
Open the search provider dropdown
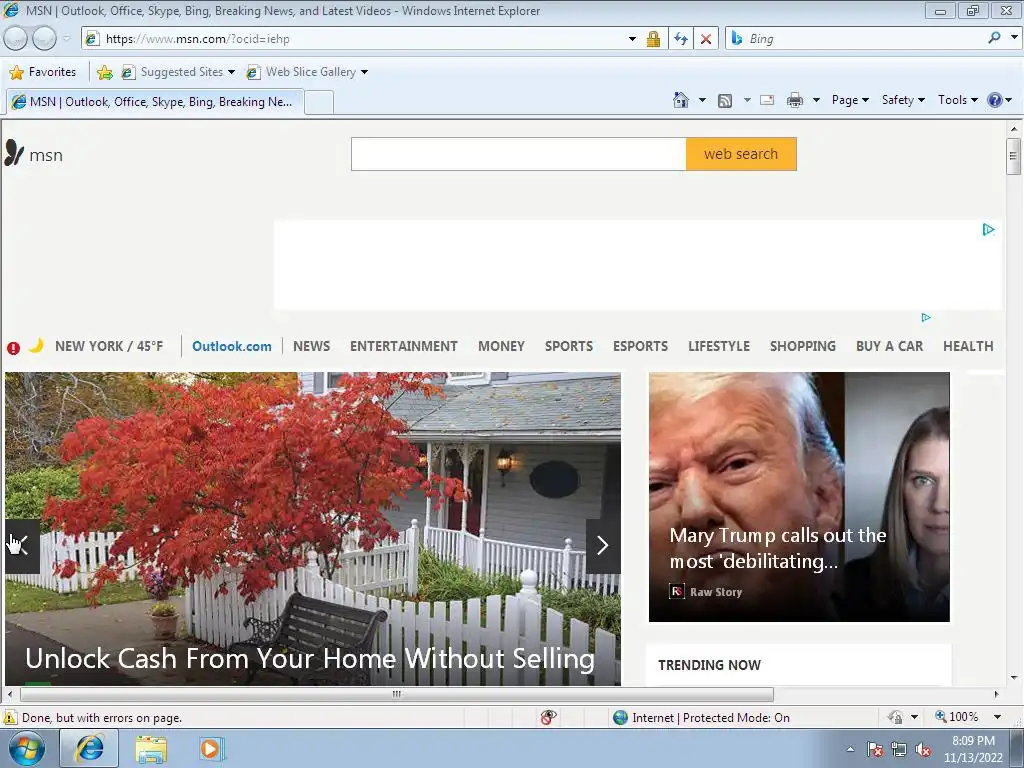pyautogui.click(x=1014, y=38)
